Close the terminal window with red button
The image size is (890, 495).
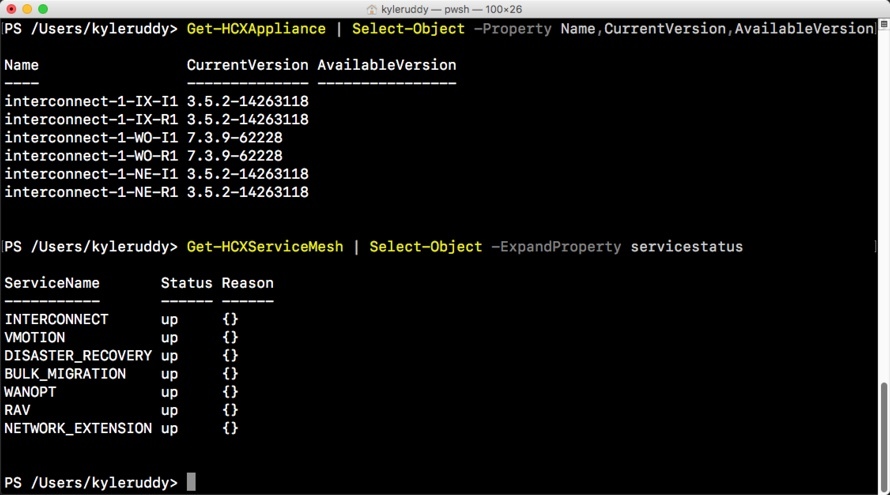pyautogui.click(x=11, y=9)
